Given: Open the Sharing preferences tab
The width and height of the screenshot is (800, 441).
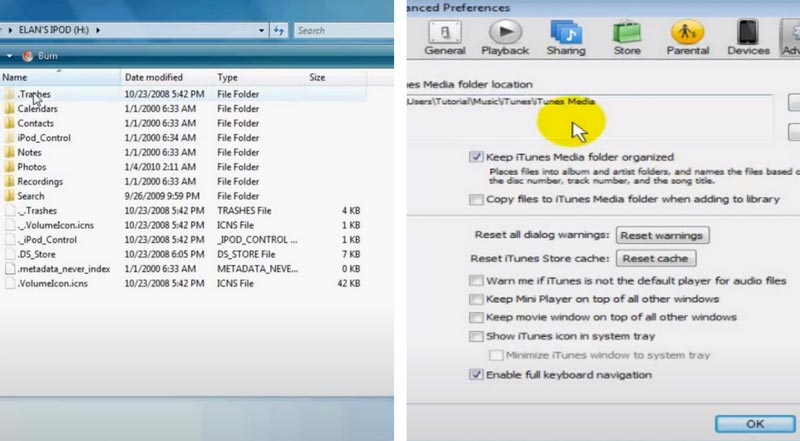Looking at the screenshot, I should [566, 38].
